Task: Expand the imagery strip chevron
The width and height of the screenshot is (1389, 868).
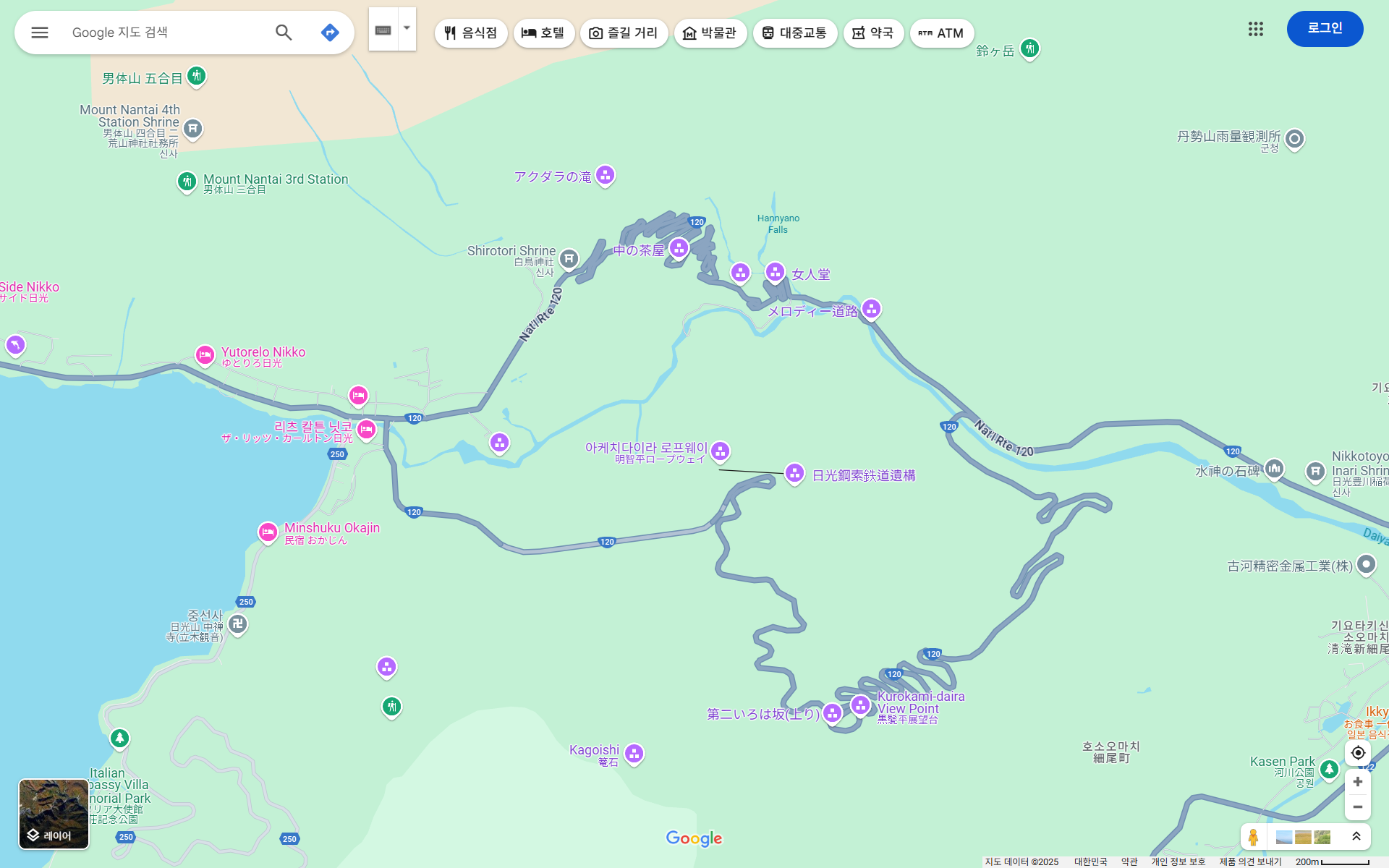Action: click(1356, 837)
